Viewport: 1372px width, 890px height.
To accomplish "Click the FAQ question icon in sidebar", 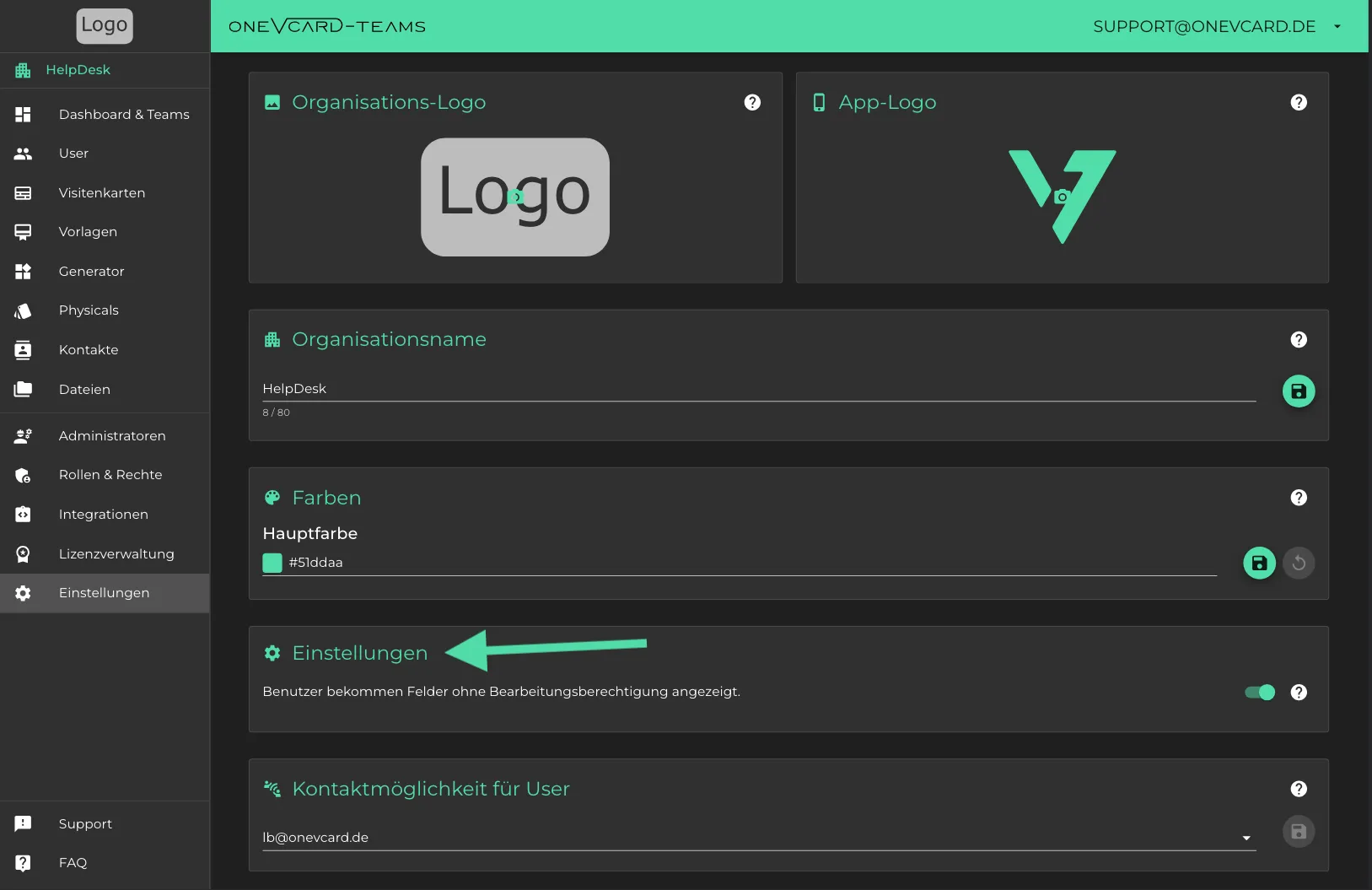I will click(x=23, y=862).
